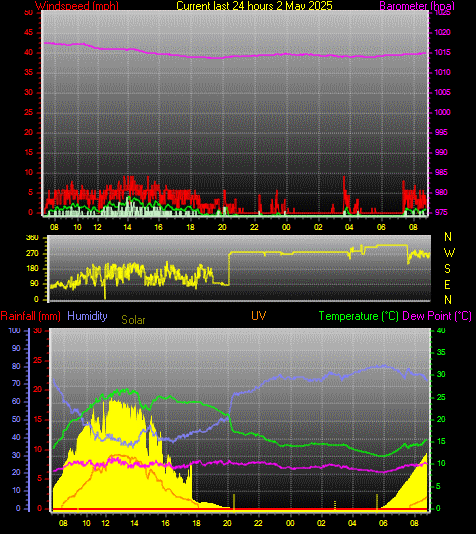Select the chart title with date 2 May 2025

coord(254,5)
